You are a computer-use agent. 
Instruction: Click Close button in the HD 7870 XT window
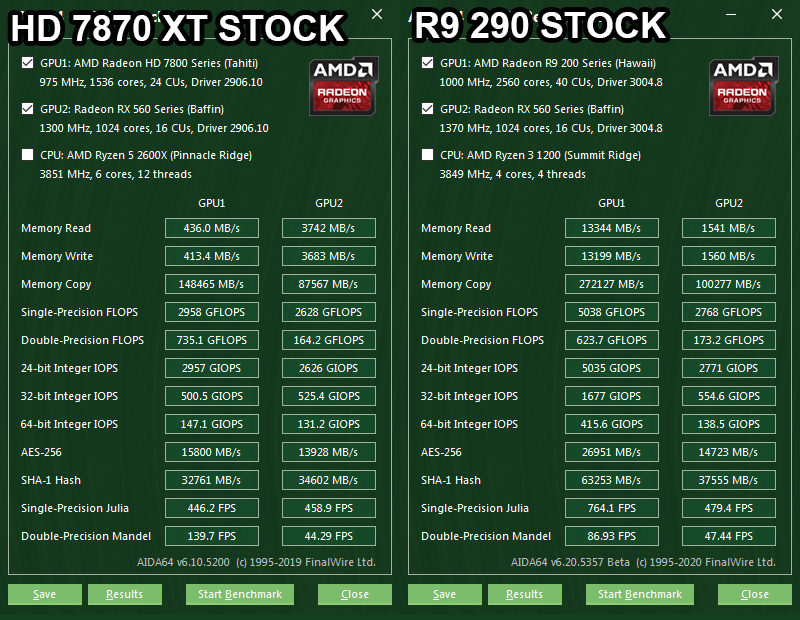[x=355, y=594]
